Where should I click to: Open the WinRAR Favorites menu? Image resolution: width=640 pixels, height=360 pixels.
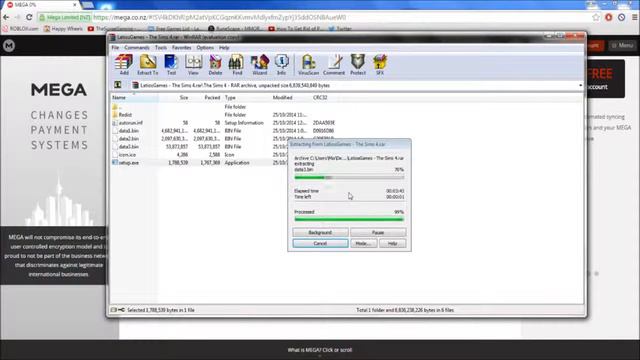tap(182, 48)
